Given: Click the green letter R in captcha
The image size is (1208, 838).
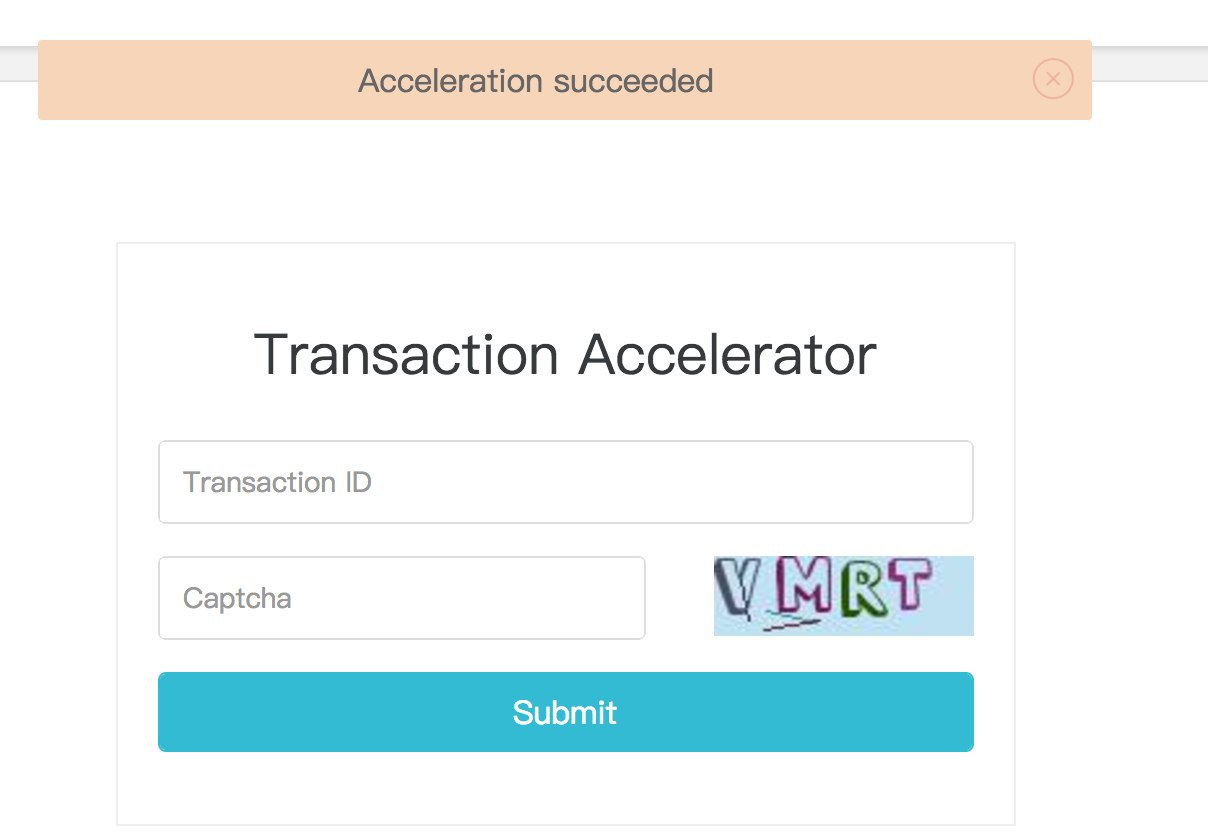Looking at the screenshot, I should (863, 591).
